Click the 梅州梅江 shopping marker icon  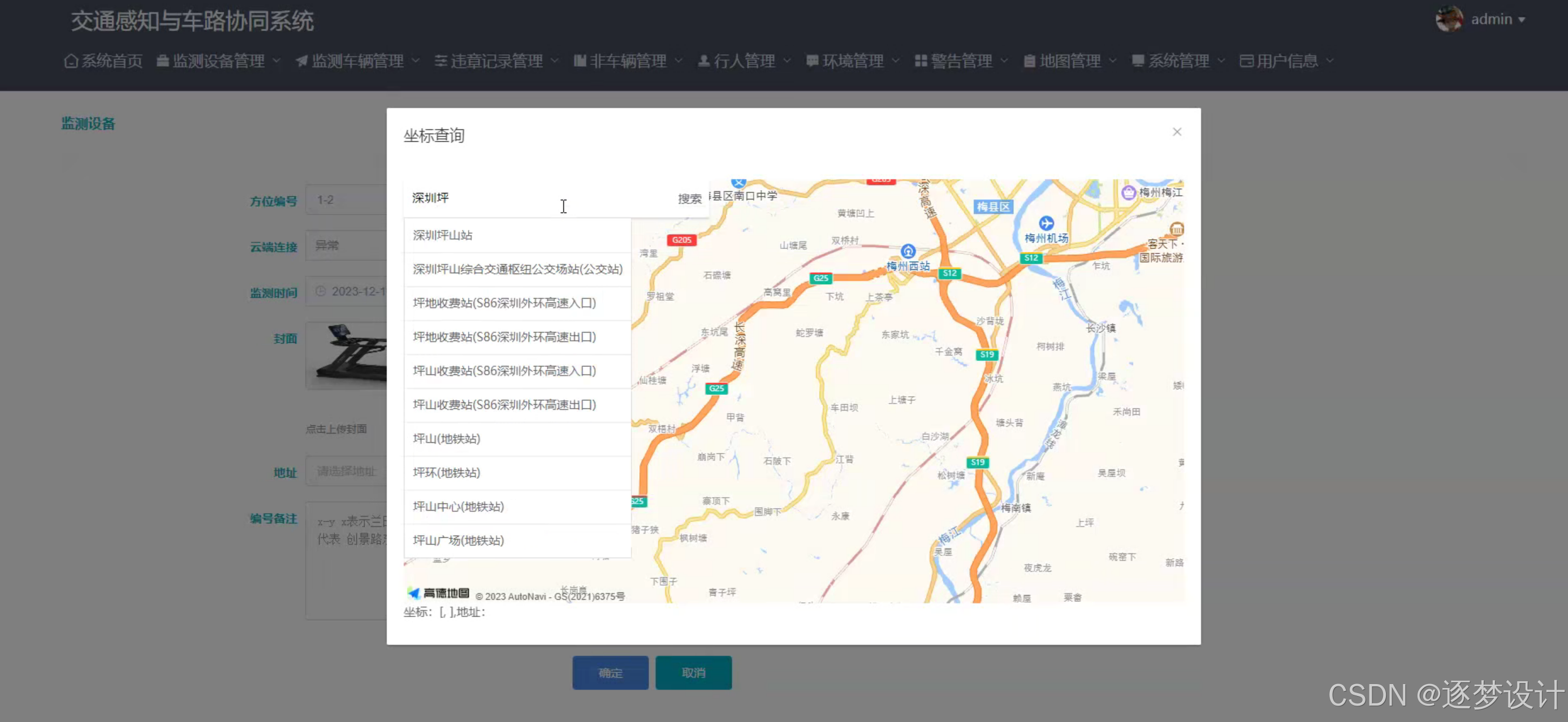point(1128,193)
